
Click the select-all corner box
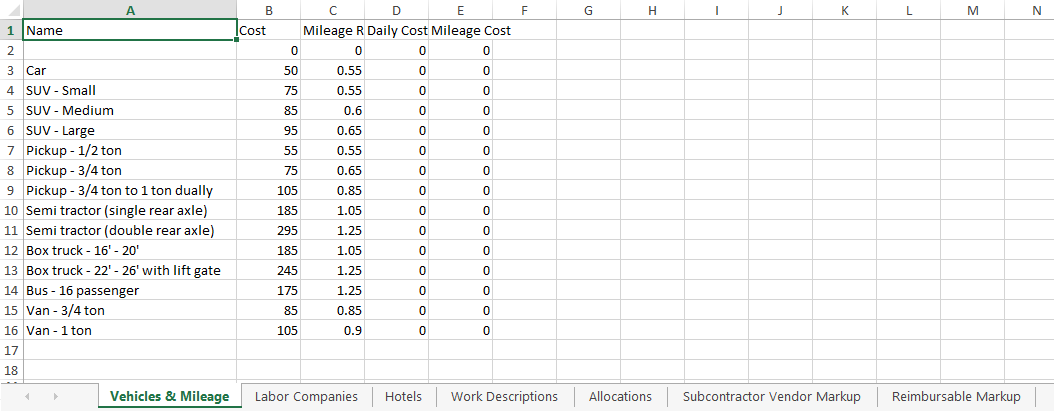tap(11, 10)
